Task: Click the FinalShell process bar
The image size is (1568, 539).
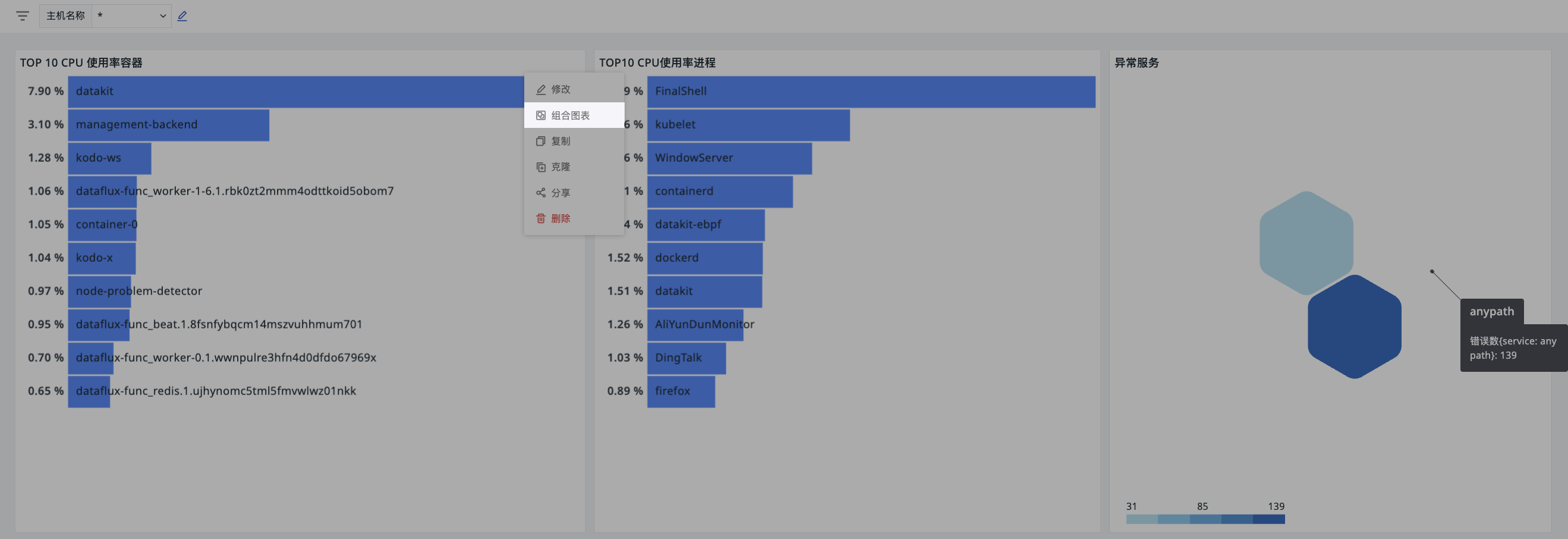Action: tap(871, 92)
